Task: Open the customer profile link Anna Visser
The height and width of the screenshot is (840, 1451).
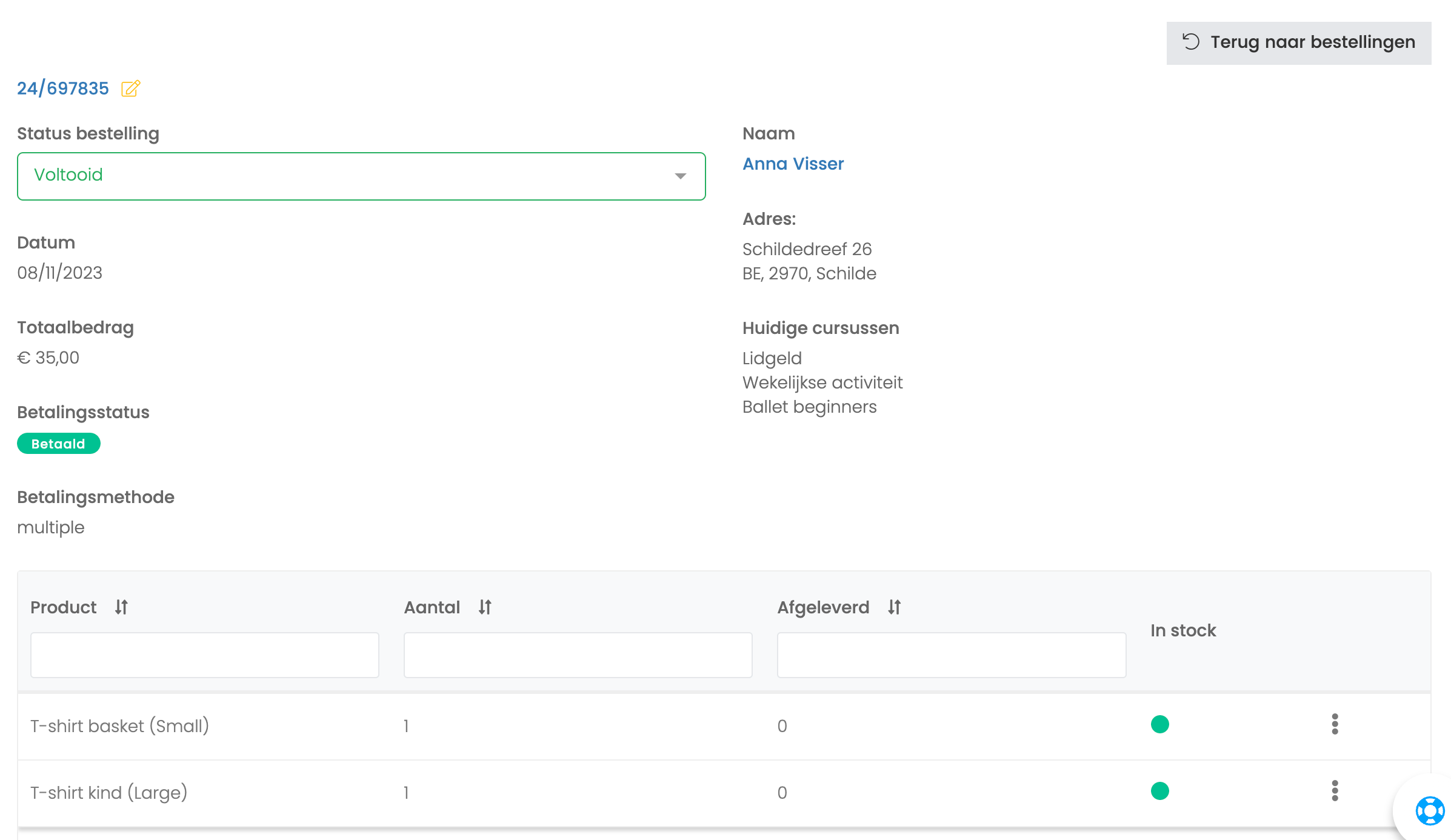Action: (x=793, y=164)
